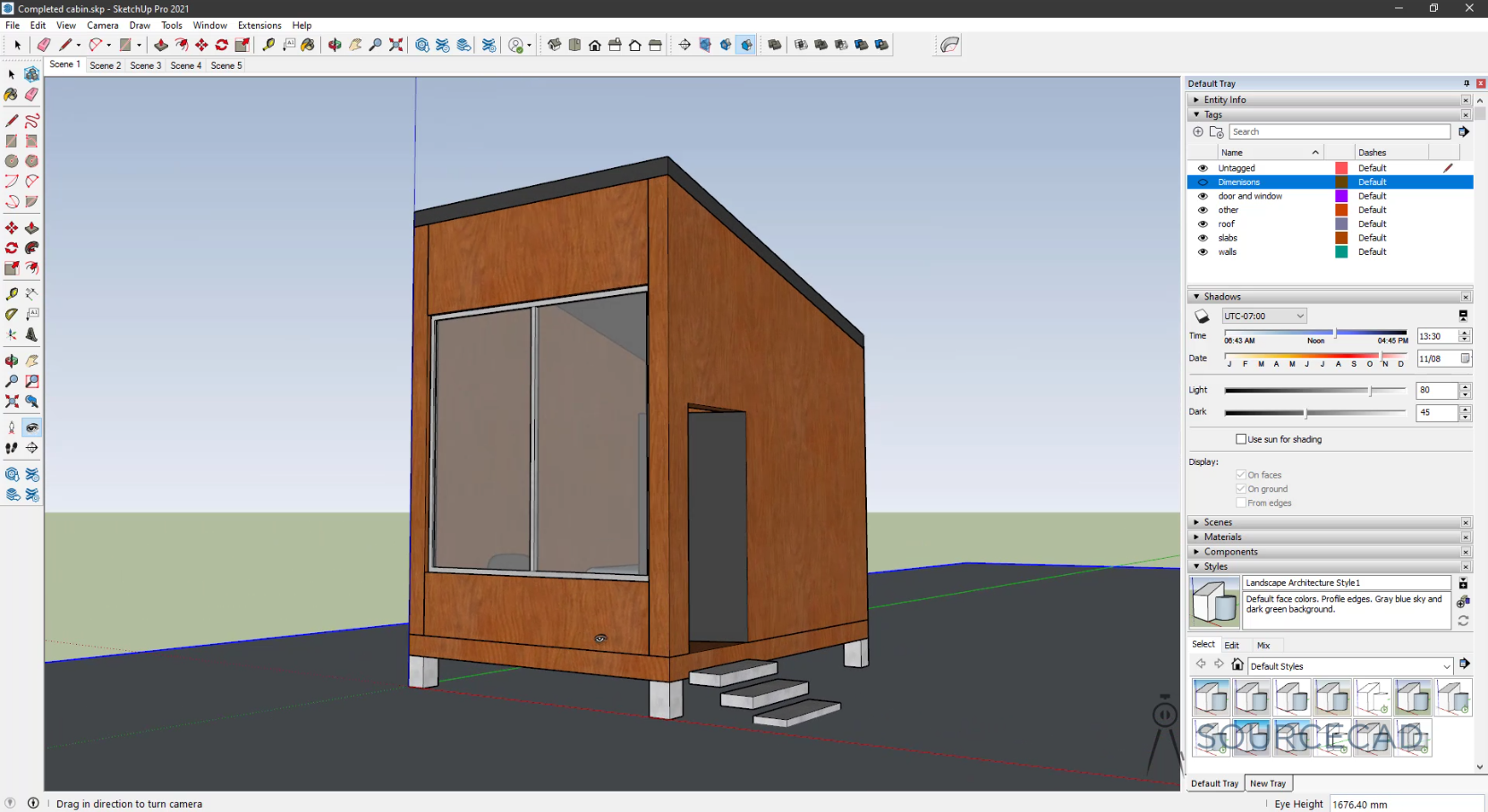Switch to the Scene 3 tab
The image size is (1488, 812).
pyautogui.click(x=146, y=65)
